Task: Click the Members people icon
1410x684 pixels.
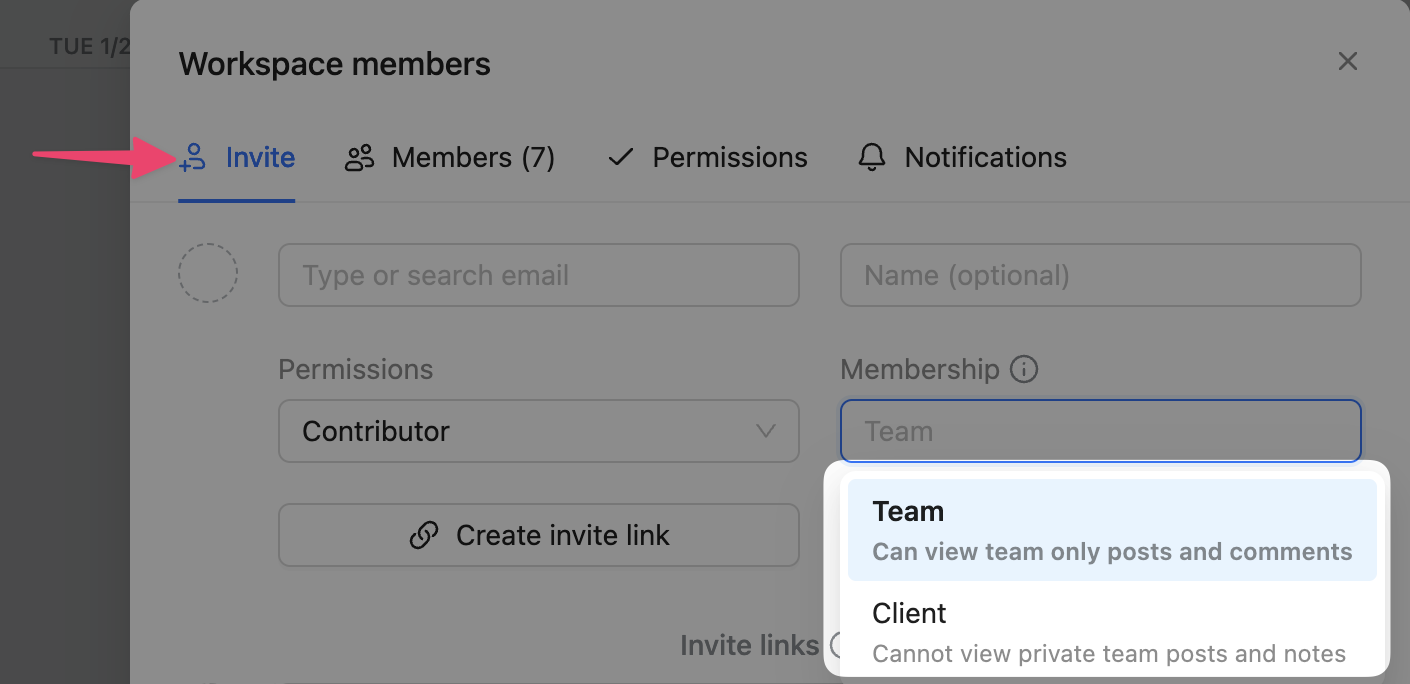Action: (x=359, y=158)
